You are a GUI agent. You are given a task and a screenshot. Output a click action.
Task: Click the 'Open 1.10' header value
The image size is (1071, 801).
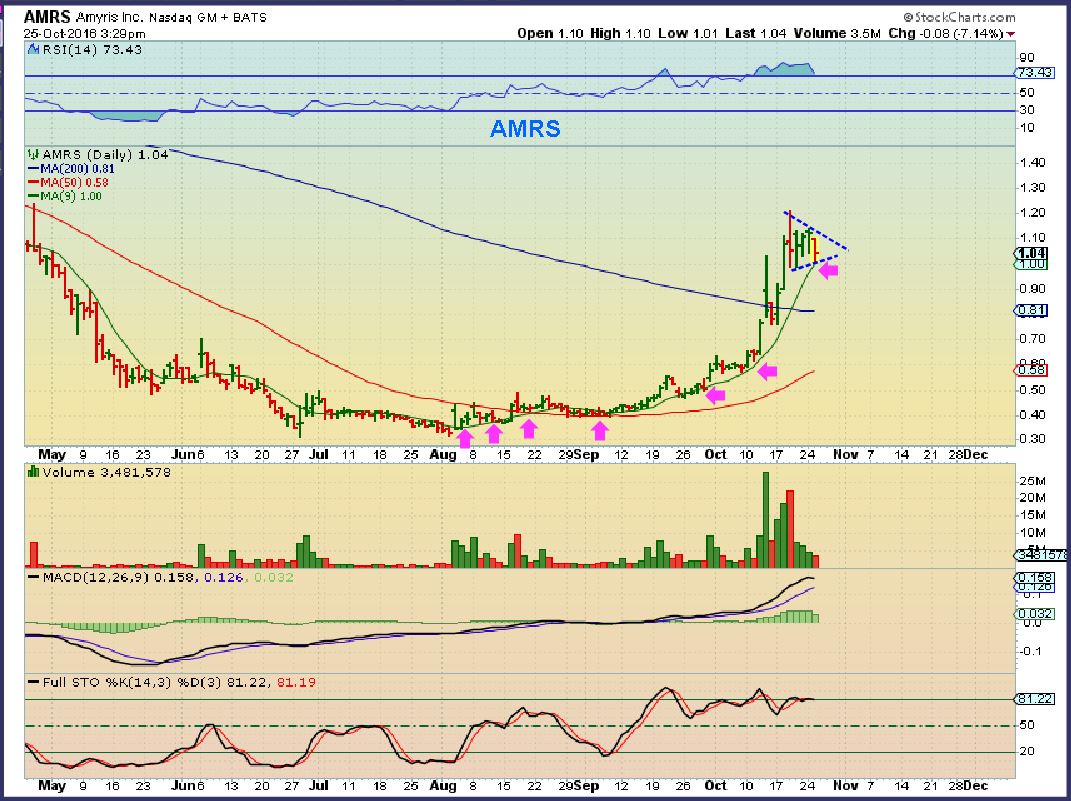click(x=550, y=33)
